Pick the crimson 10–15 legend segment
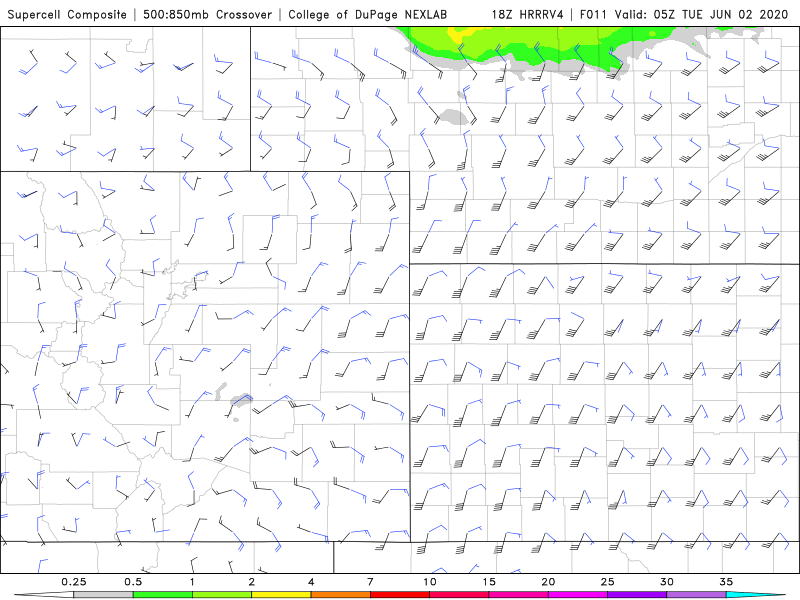800x600 pixels. (x=459, y=595)
